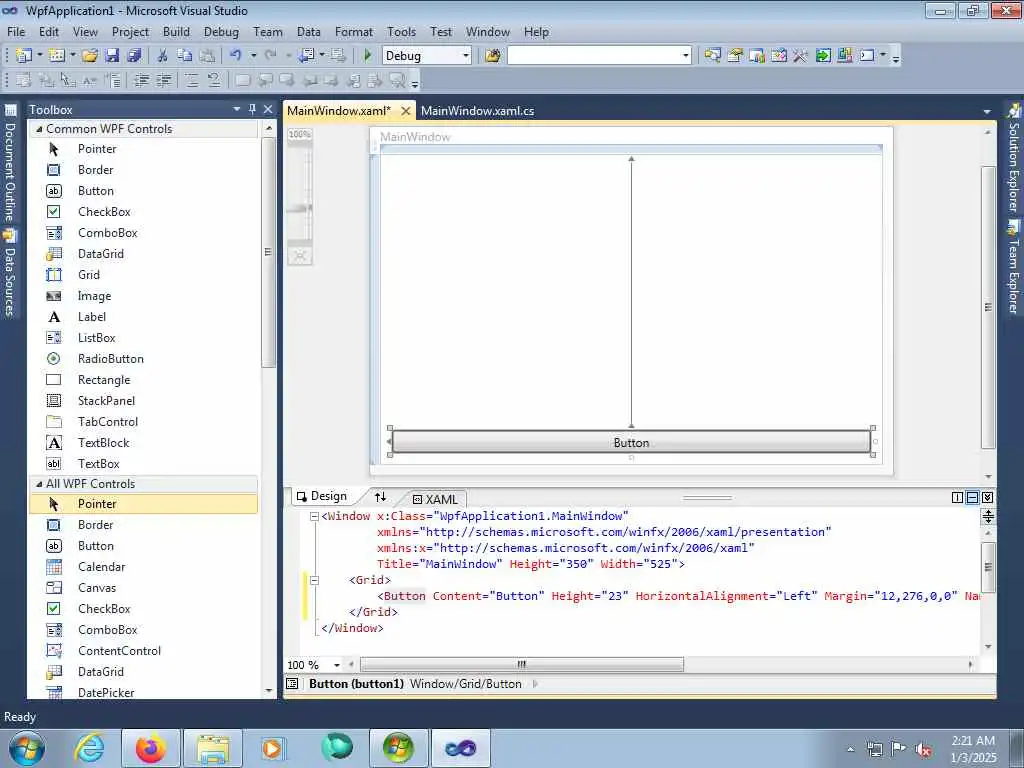The width and height of the screenshot is (1024, 768).
Task: Open the Format menu
Action: pyautogui.click(x=354, y=31)
